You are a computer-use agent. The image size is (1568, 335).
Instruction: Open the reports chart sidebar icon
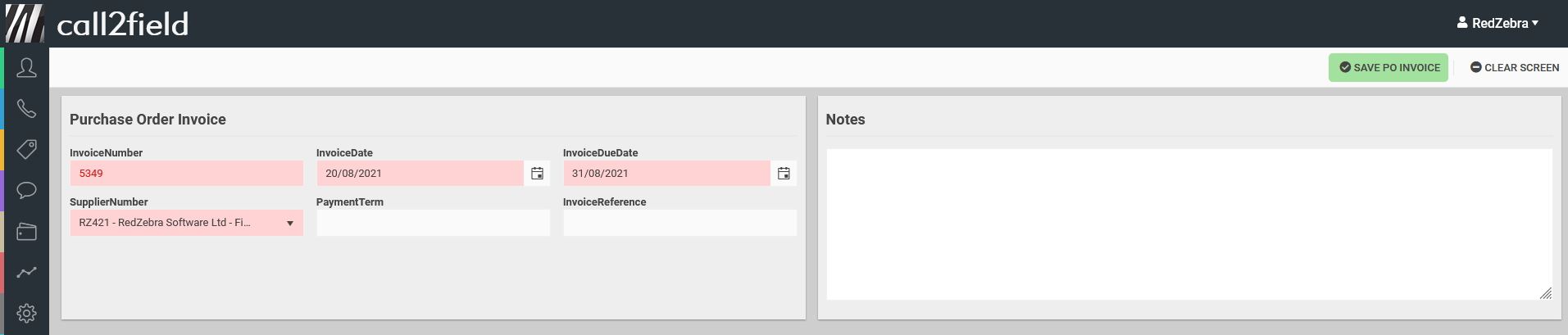pyautogui.click(x=26, y=272)
